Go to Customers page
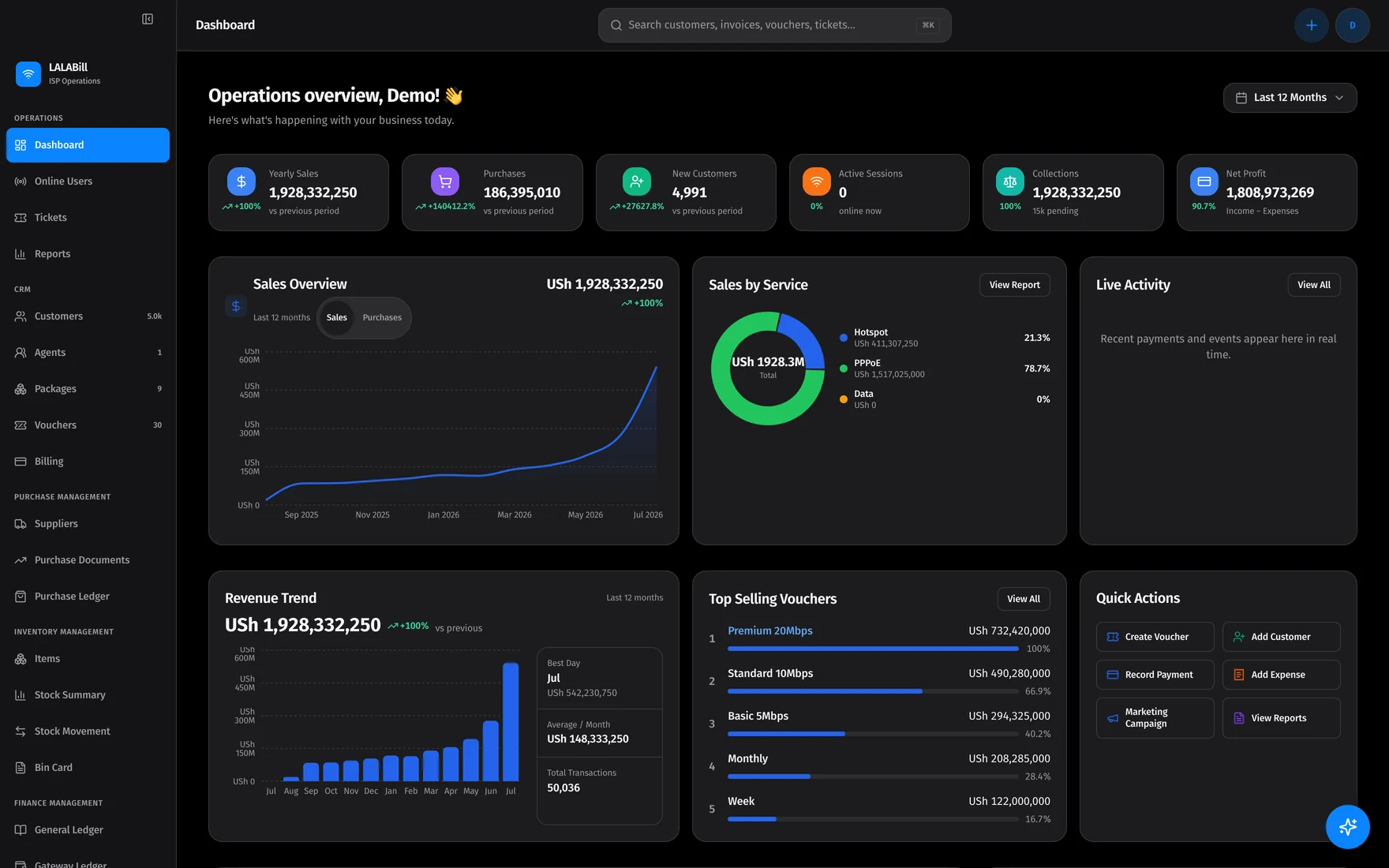The height and width of the screenshot is (868, 1389). coord(88,316)
